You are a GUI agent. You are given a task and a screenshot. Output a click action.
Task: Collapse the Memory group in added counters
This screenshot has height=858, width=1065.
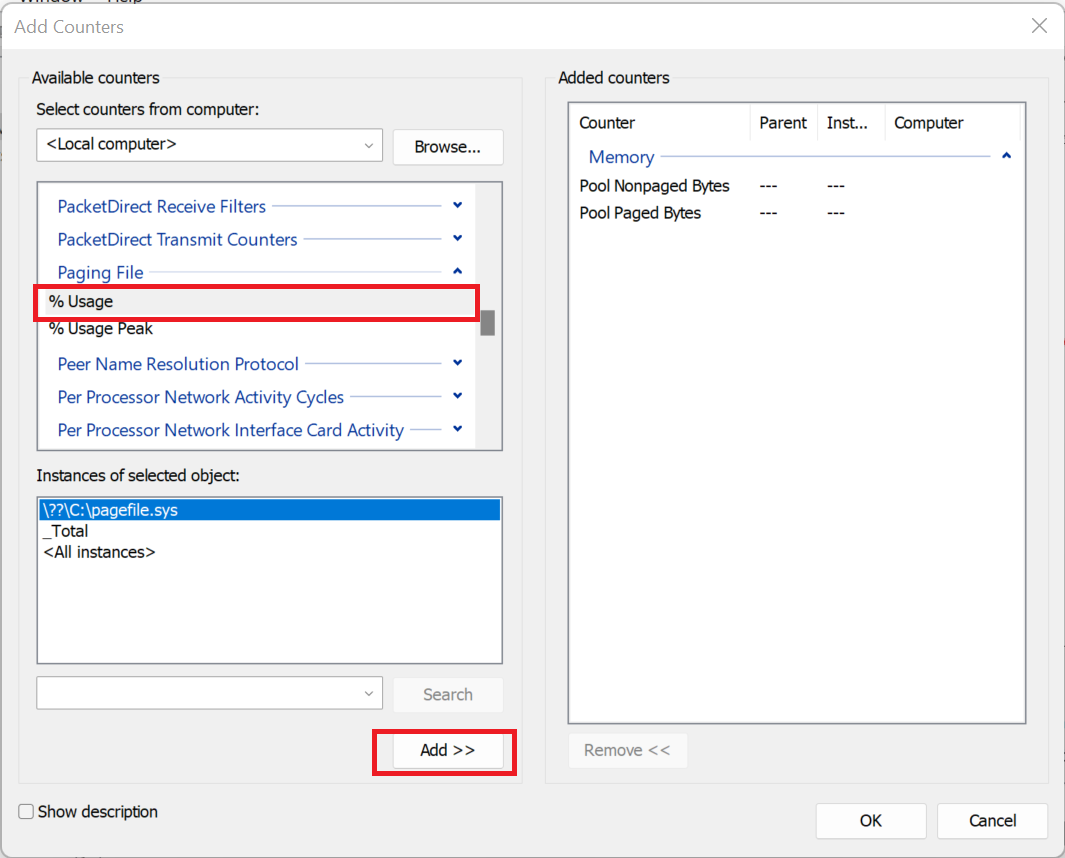(x=1006, y=157)
